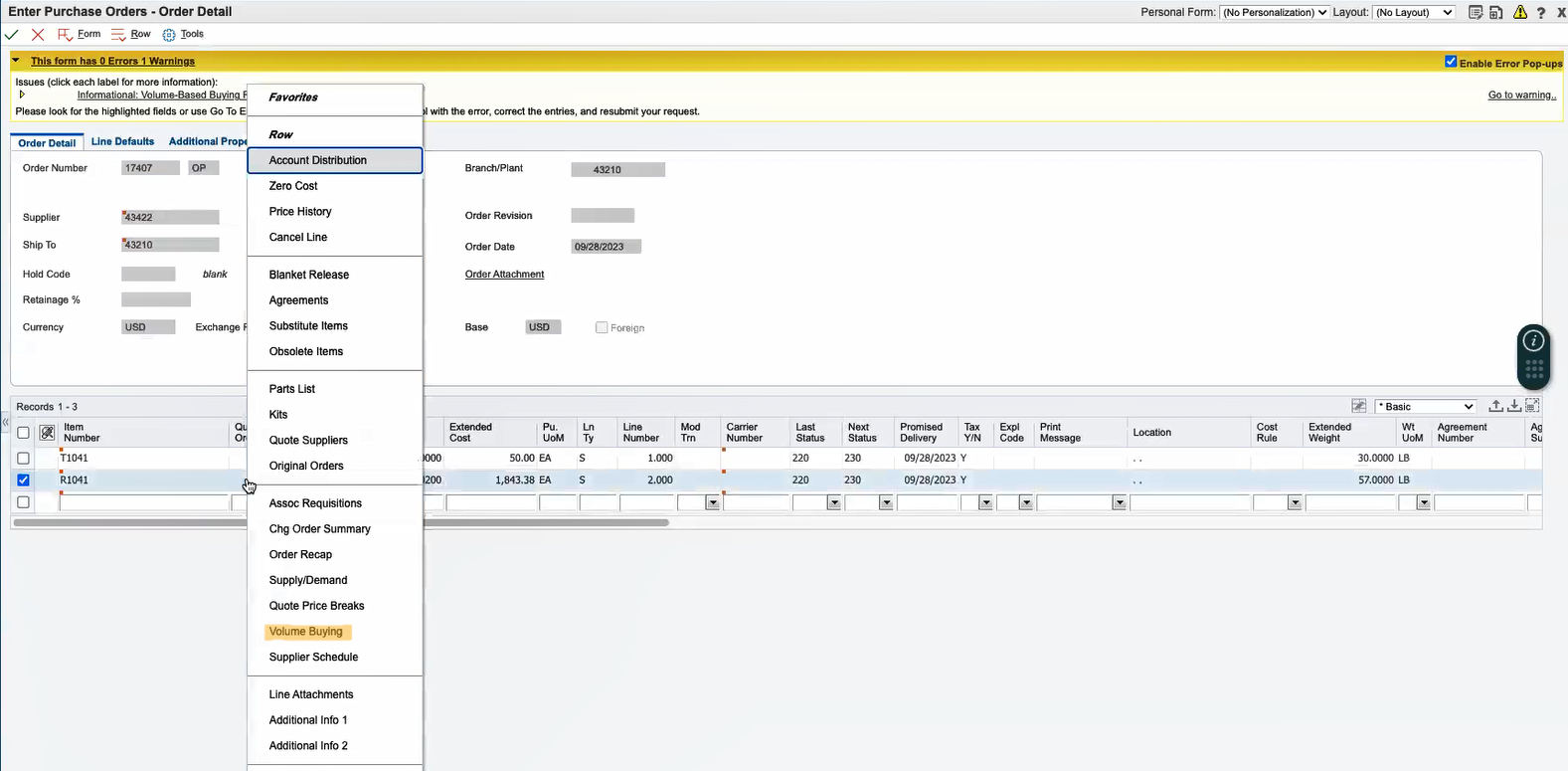Open Line Attachments menu entry
This screenshot has width=1568, height=771.
pos(335,694)
